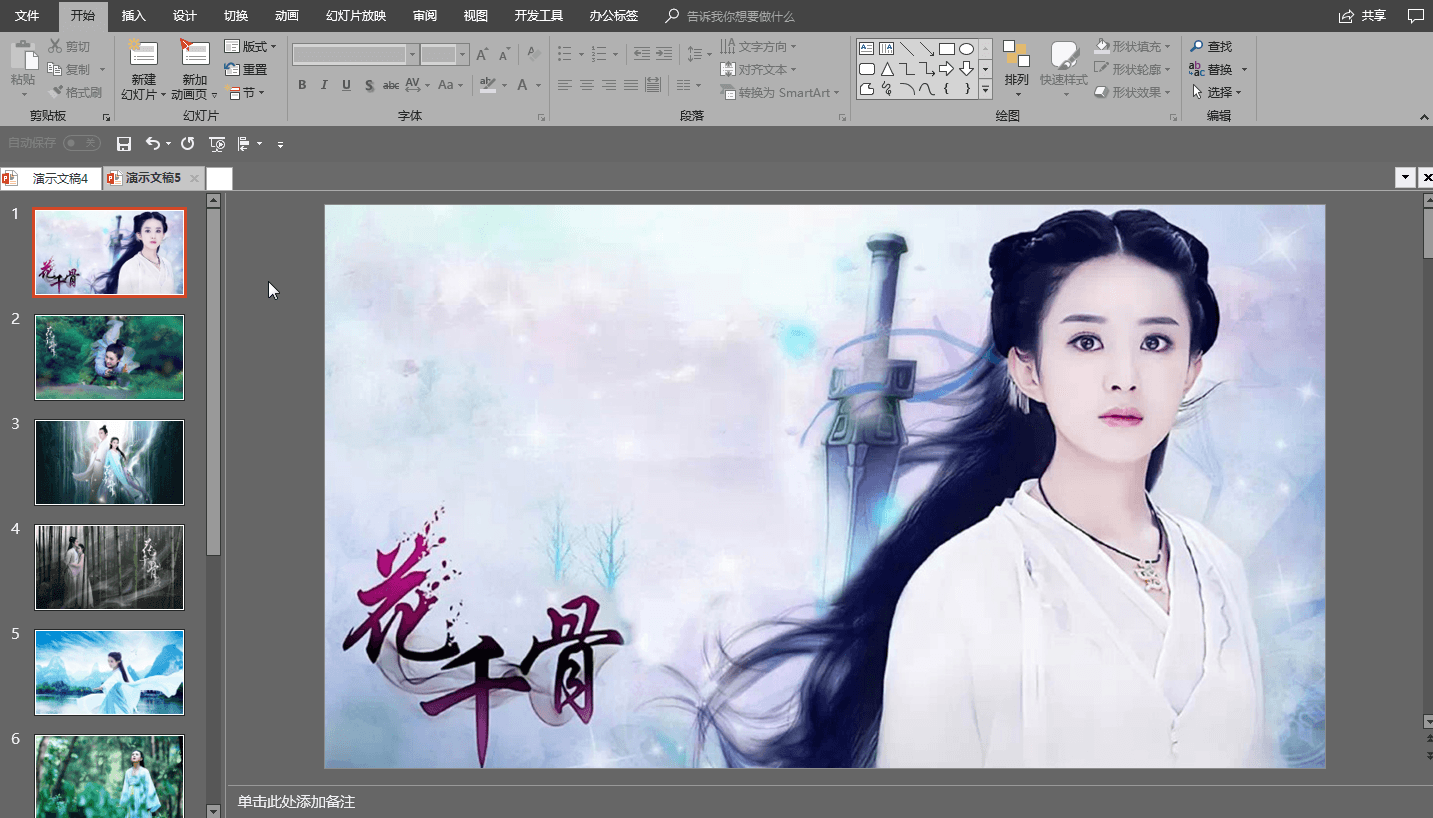Select slide 5 thumbnail

[x=110, y=672]
